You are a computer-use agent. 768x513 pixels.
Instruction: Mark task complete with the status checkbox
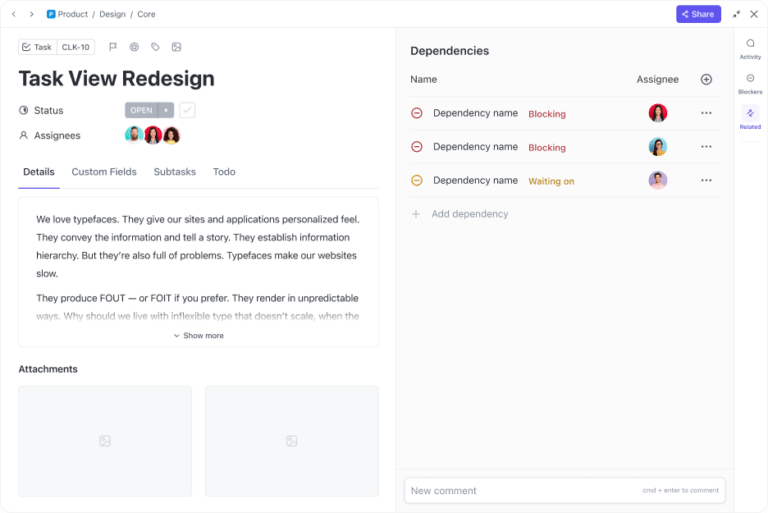(x=187, y=110)
